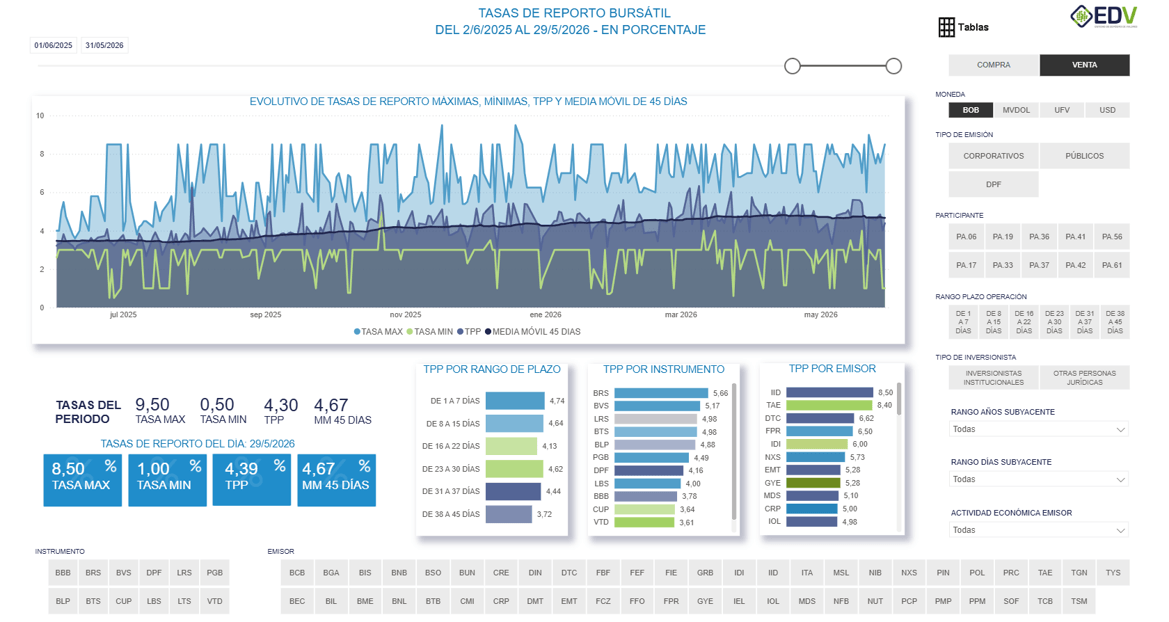
Task: Filter by Otras Personas Jurídicas
Action: 1085,377
